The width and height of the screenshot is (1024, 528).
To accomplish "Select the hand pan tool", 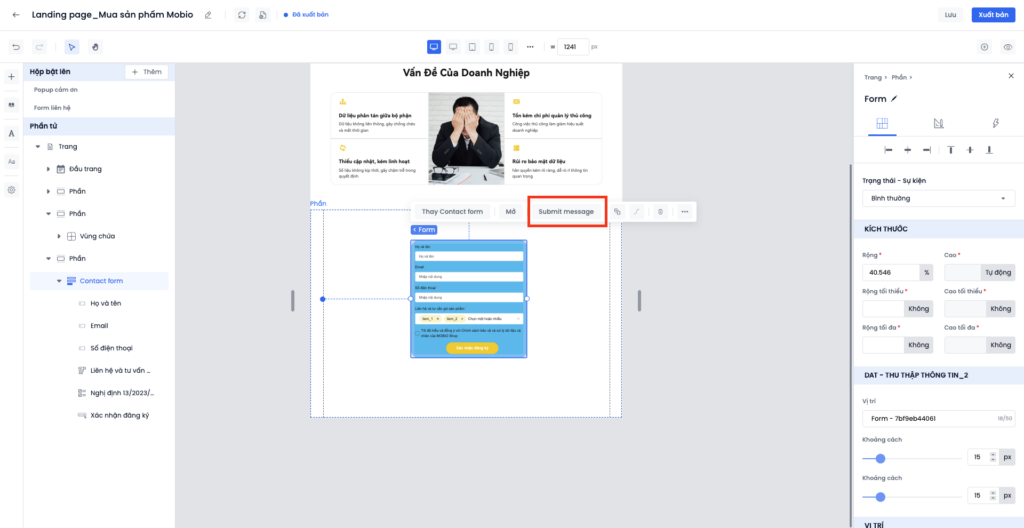I will 96,47.
